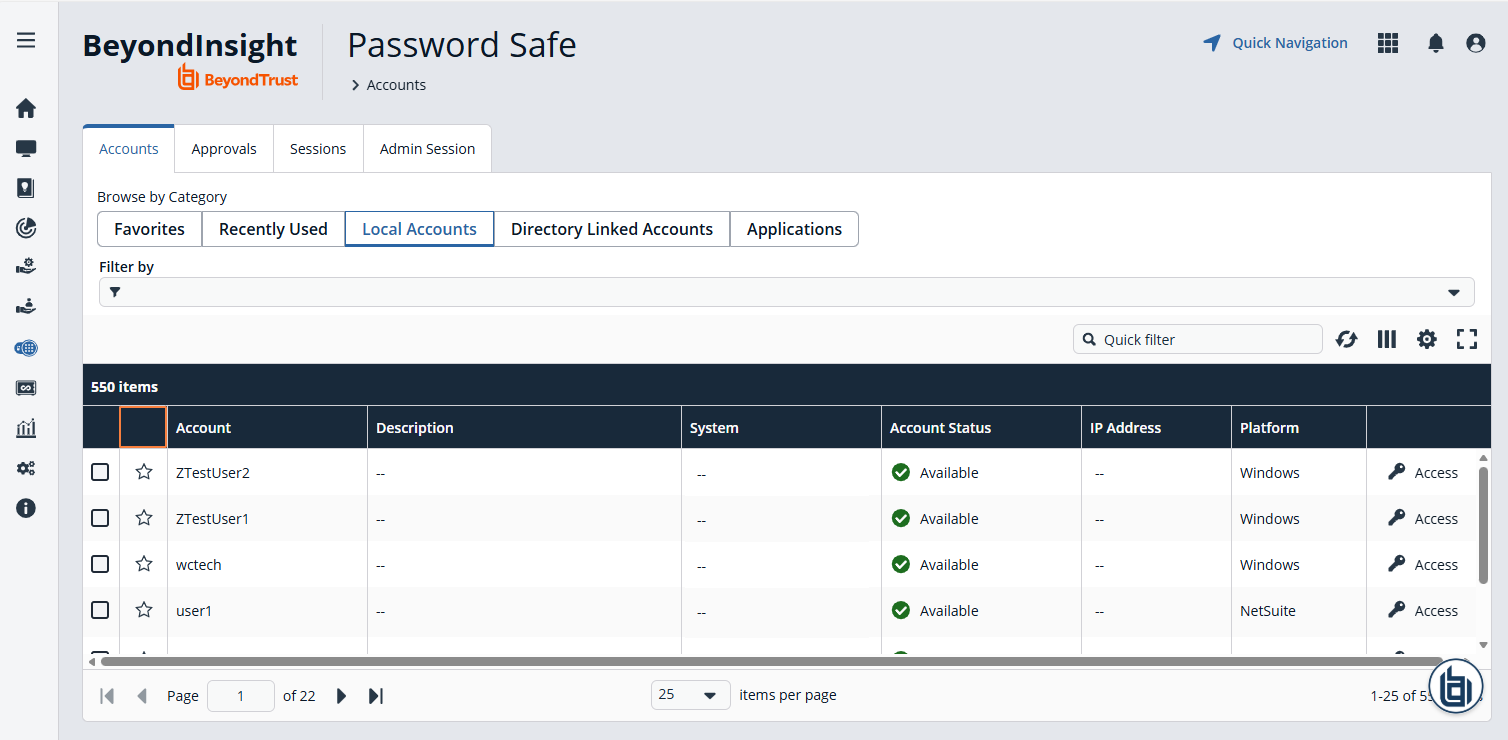Check the checkbox for ZTestUser2
The height and width of the screenshot is (740, 1508).
pos(100,471)
